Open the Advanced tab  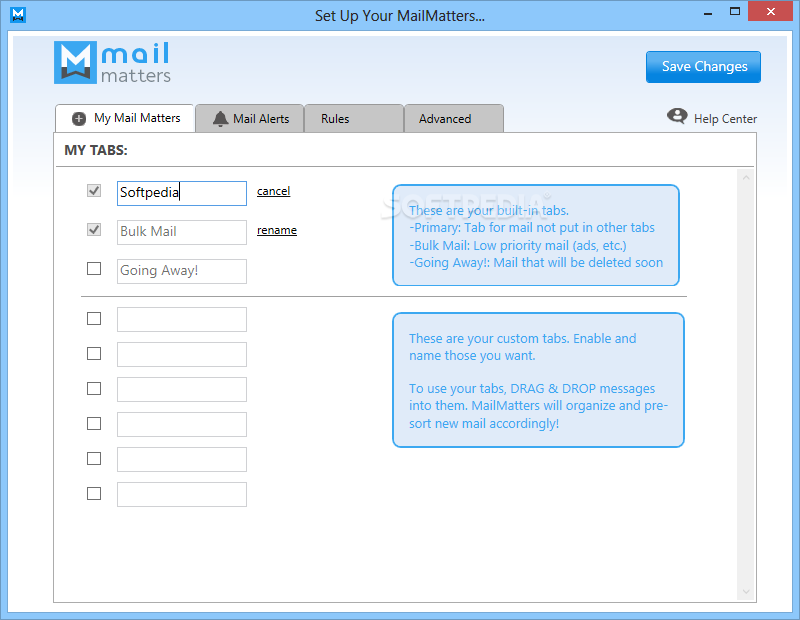point(454,118)
